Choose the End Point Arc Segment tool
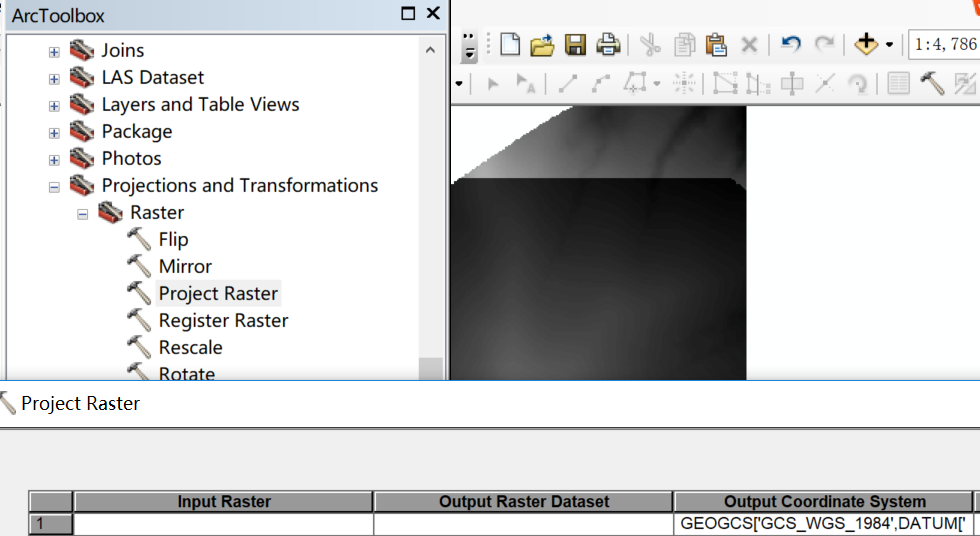The image size is (980, 536). point(600,83)
